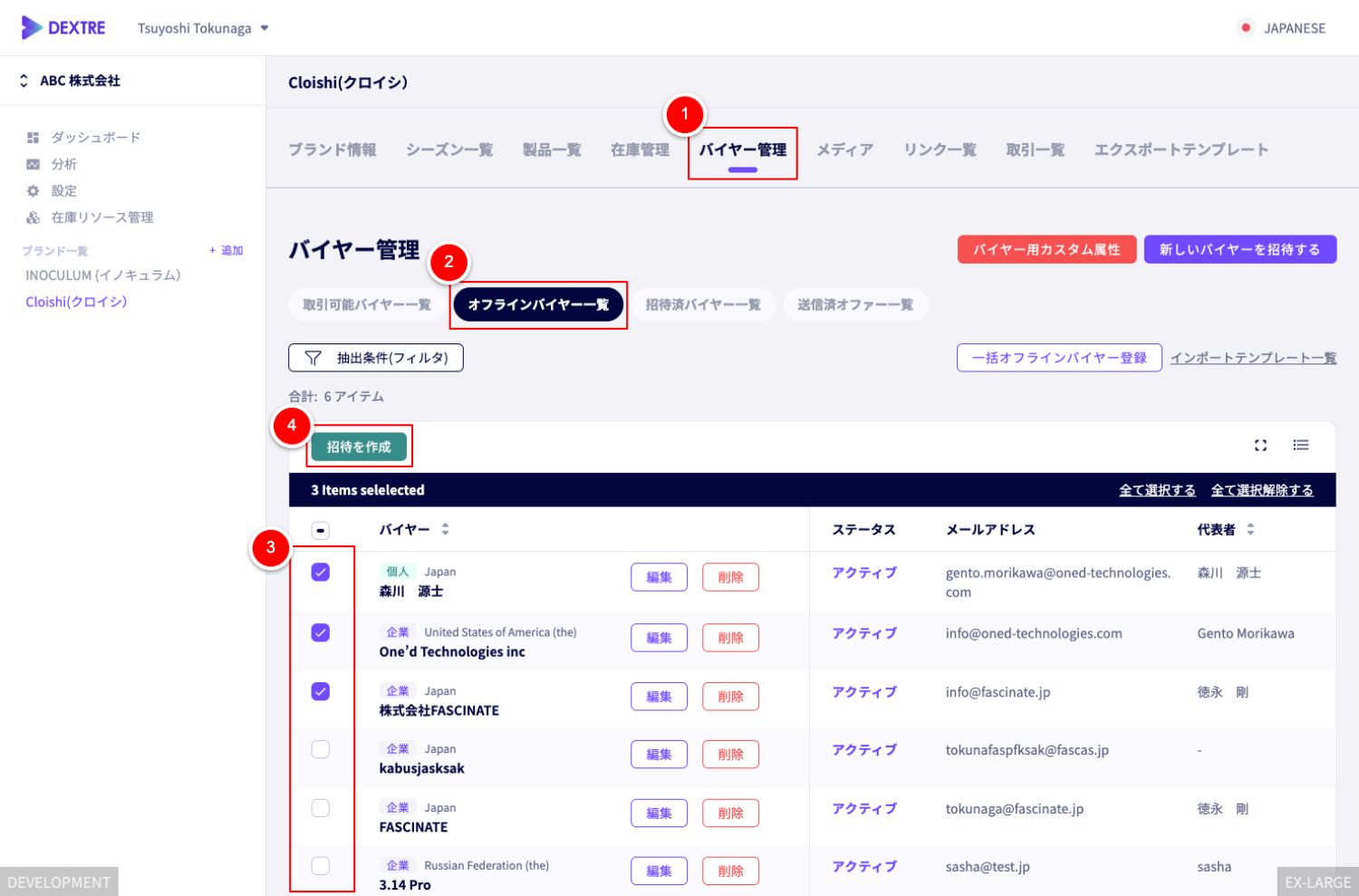Click the 招待を作成 button
This screenshot has width=1359, height=896.
coord(359,447)
